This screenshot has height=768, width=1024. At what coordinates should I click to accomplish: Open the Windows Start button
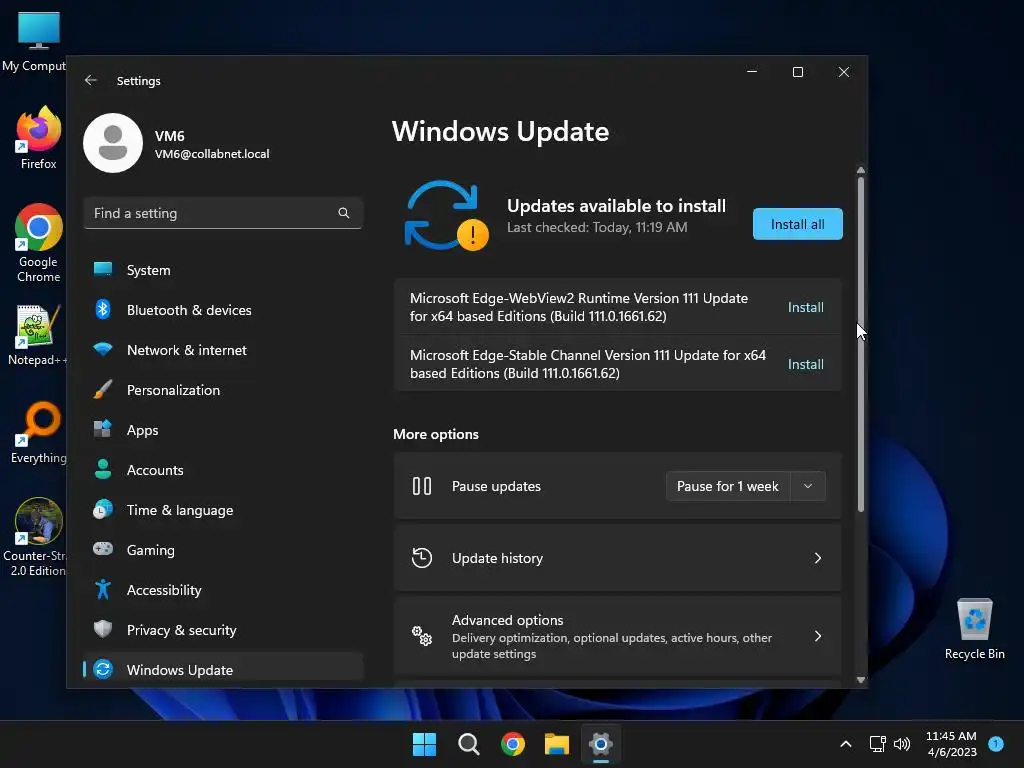(424, 744)
